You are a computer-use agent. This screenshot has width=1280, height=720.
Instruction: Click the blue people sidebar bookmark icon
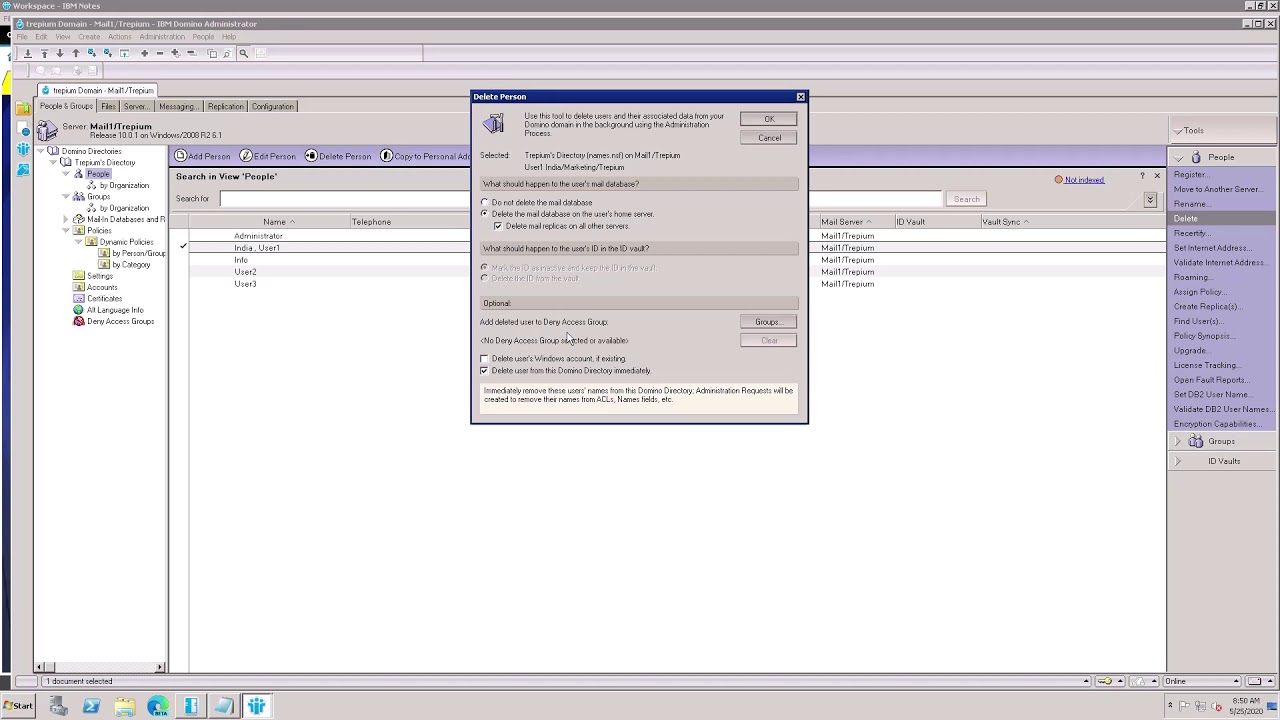click(23, 149)
